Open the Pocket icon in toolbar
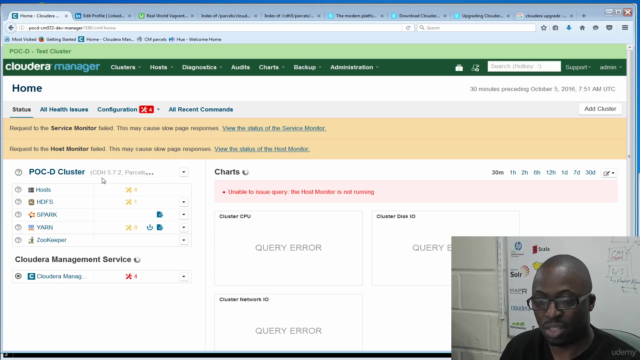This screenshot has width=640, height=360. pyautogui.click(x=609, y=28)
